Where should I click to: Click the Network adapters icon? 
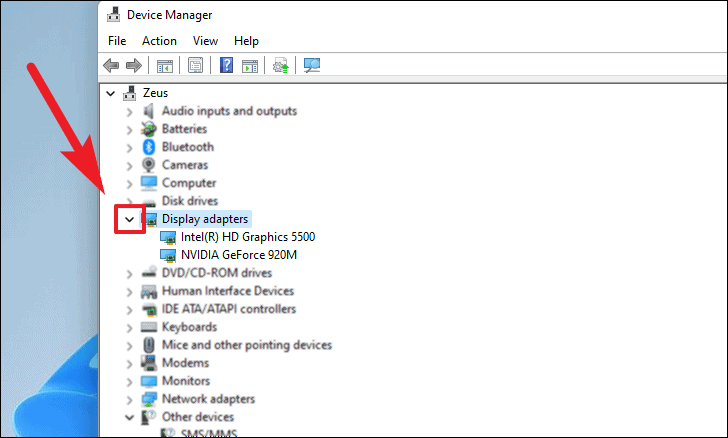point(149,399)
